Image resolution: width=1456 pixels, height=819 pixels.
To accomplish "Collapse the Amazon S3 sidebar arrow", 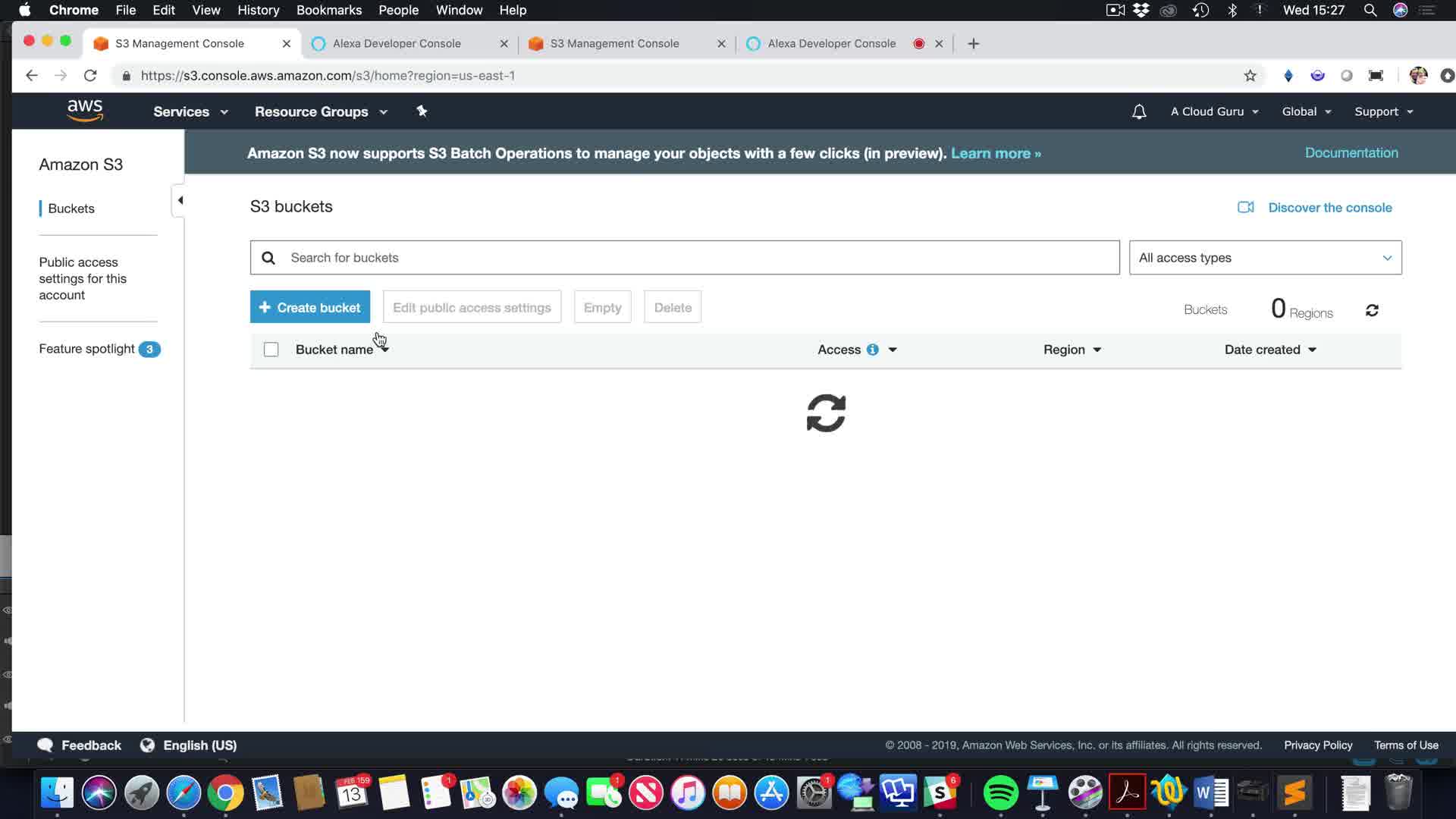I will coord(180,200).
